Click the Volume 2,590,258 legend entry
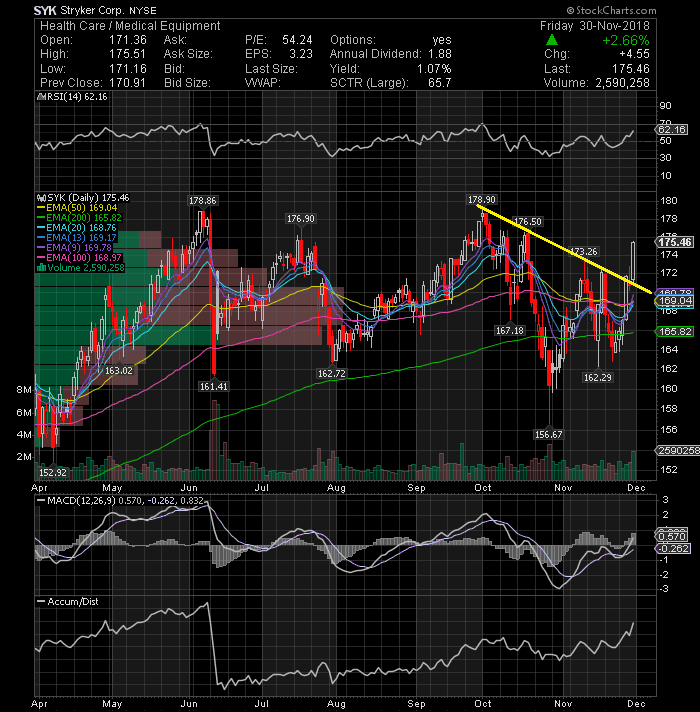 tap(86, 267)
